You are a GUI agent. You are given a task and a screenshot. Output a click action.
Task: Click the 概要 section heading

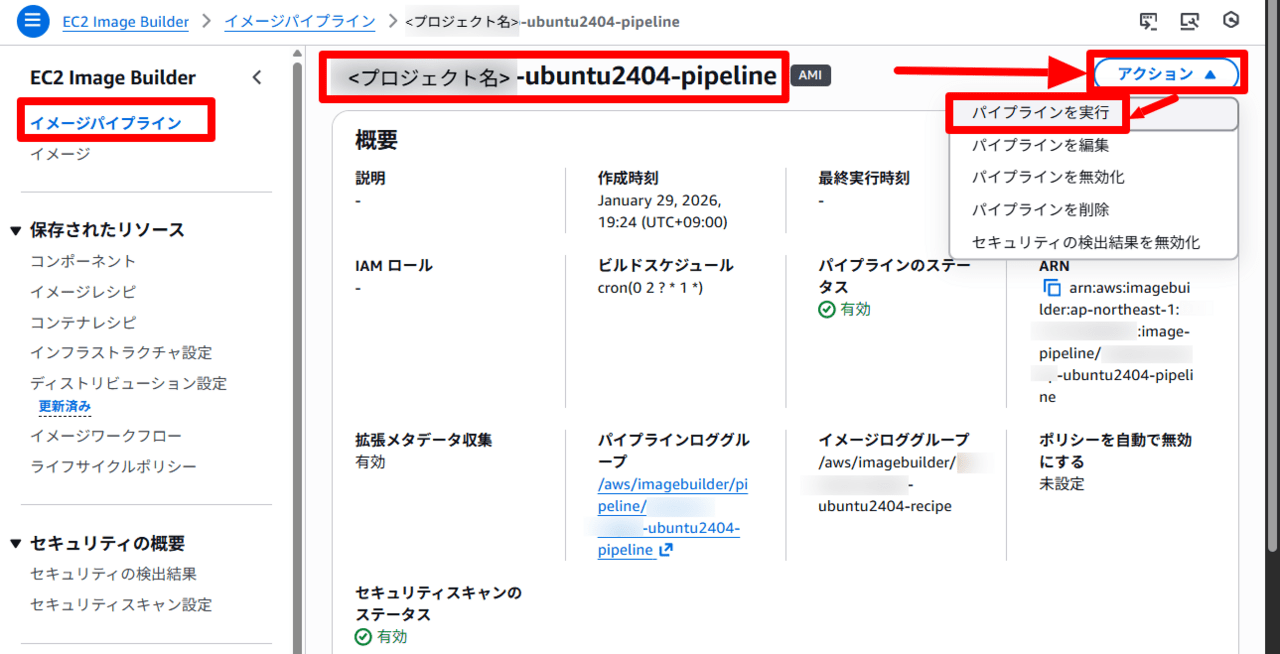[377, 140]
